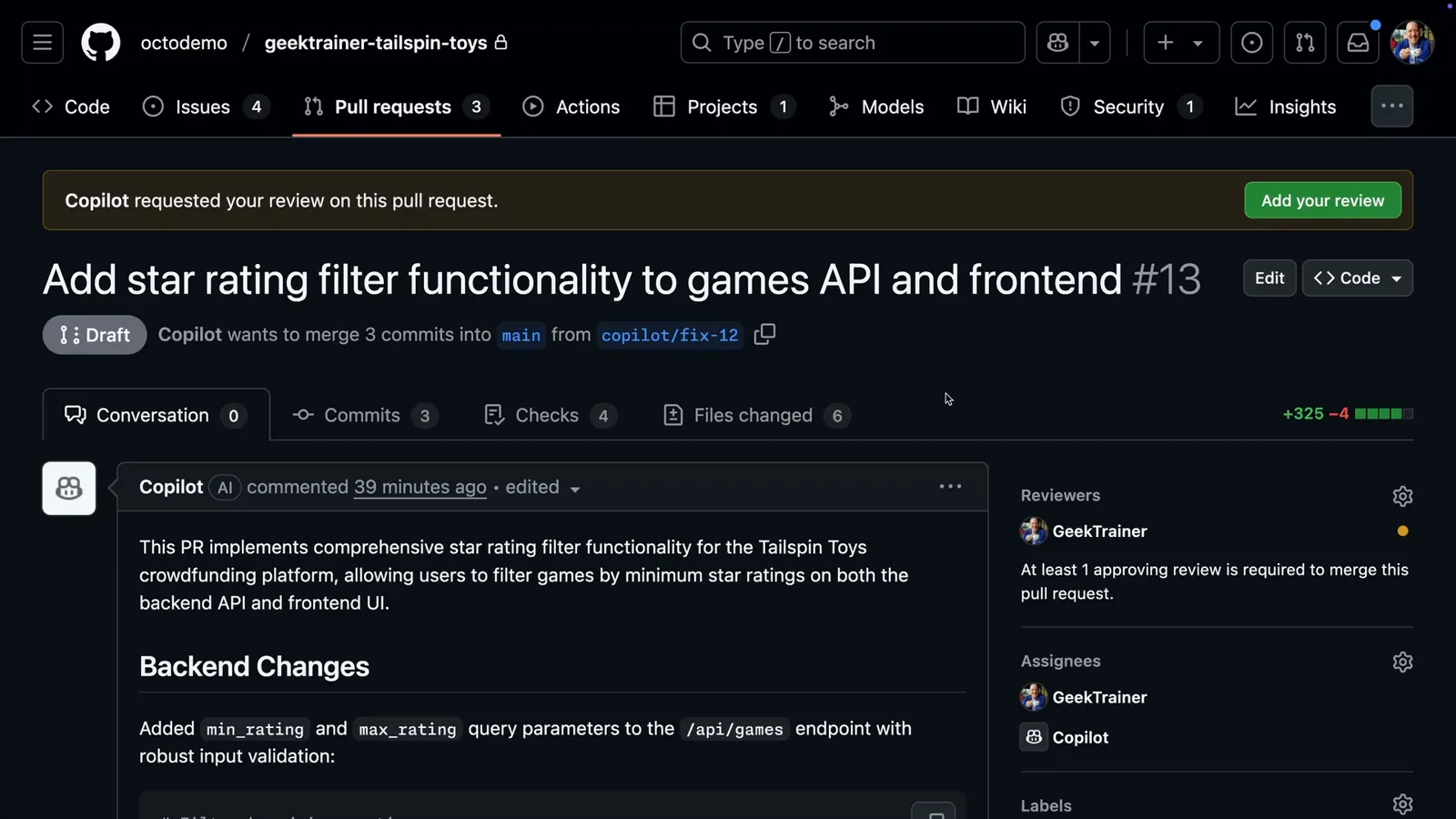Open Reviewers settings gear
The image size is (1456, 819).
(x=1402, y=496)
